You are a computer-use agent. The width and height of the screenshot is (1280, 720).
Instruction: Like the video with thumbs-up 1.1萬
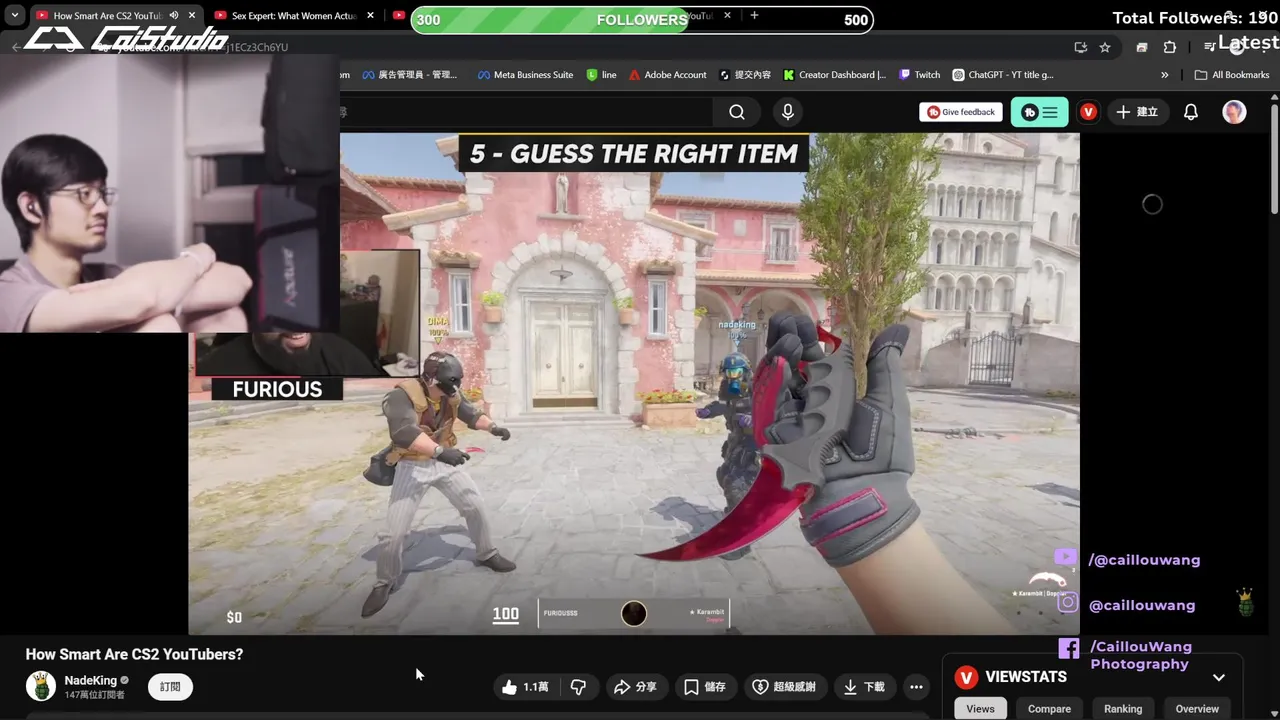(526, 687)
